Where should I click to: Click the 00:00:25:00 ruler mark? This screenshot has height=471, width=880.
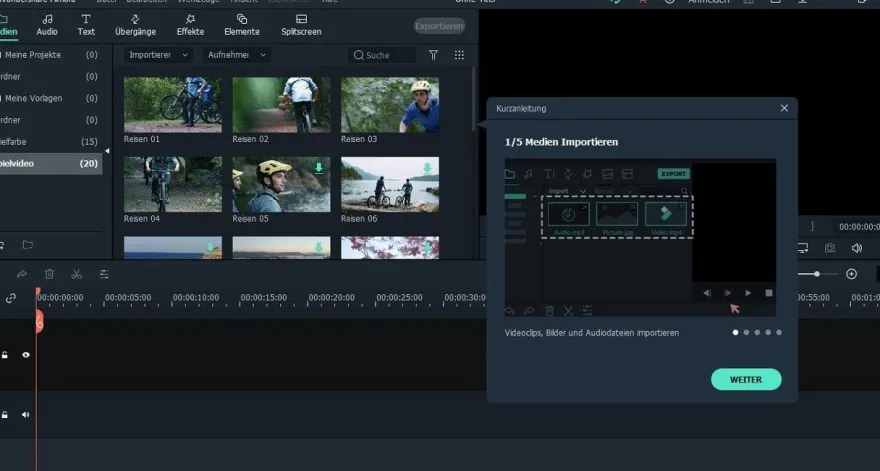400,298
